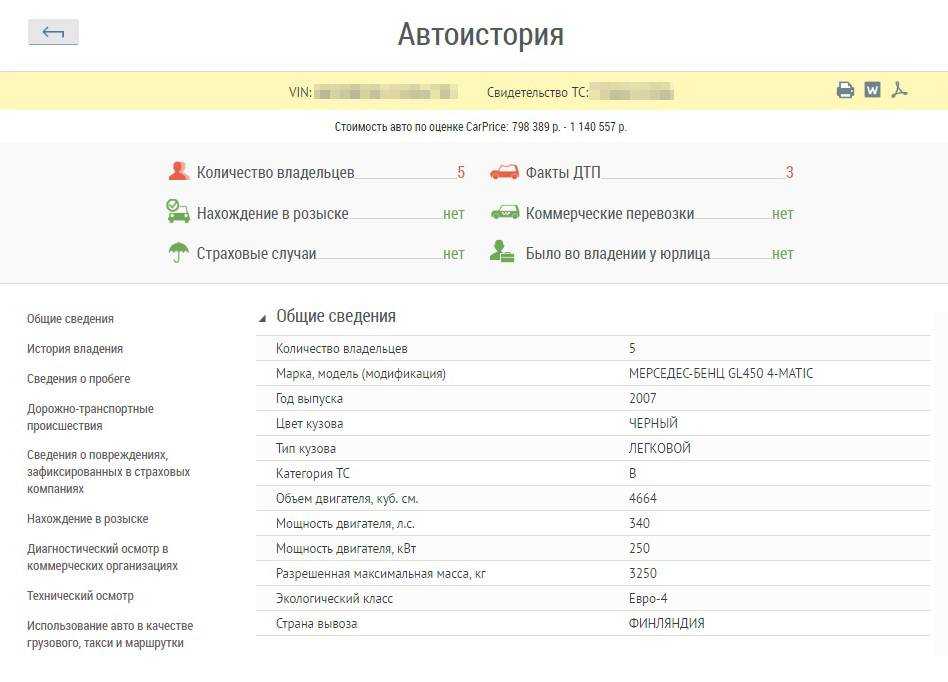Open insurance-recorded damage info link
This screenshot has height=682, width=948.
pos(108,472)
